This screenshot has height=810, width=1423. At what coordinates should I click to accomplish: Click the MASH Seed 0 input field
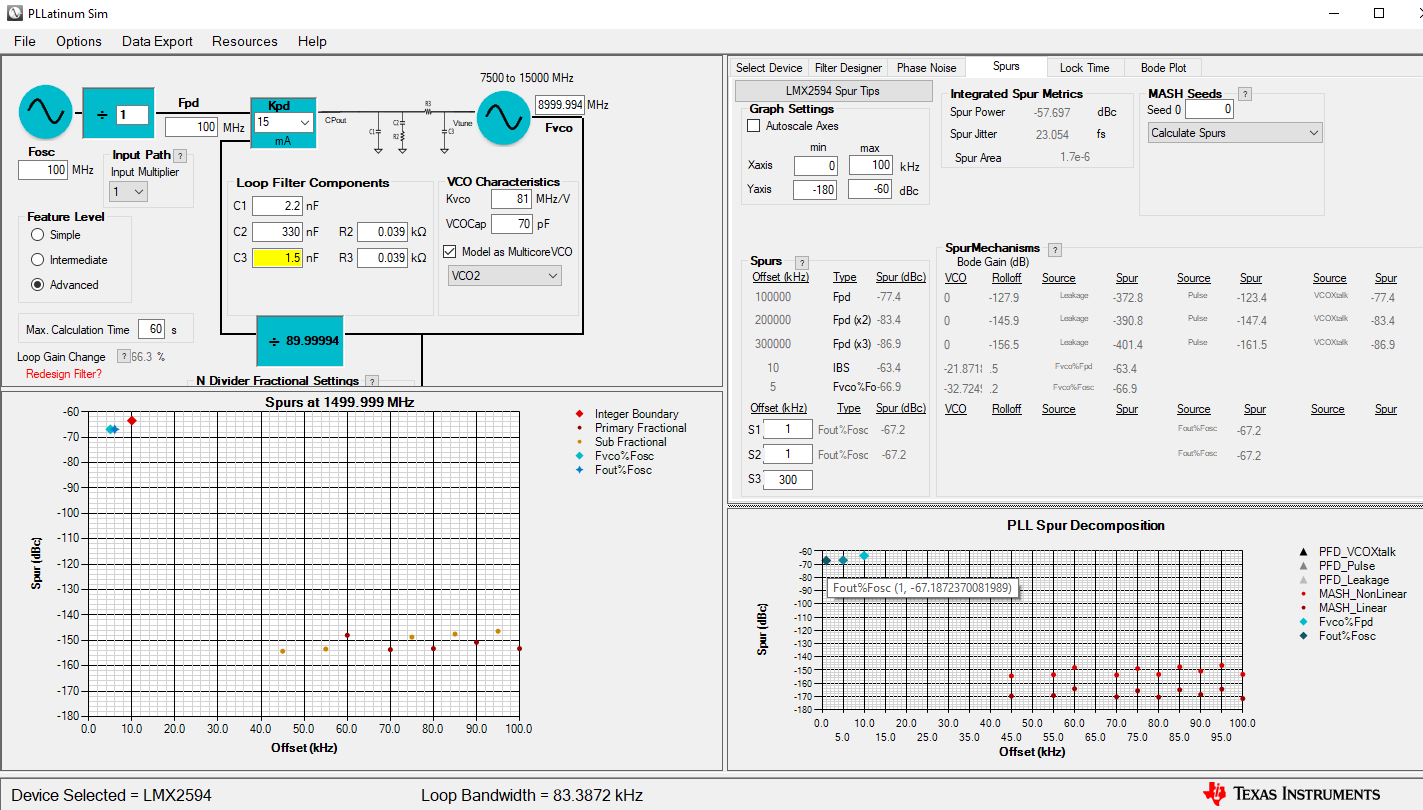(x=1209, y=110)
